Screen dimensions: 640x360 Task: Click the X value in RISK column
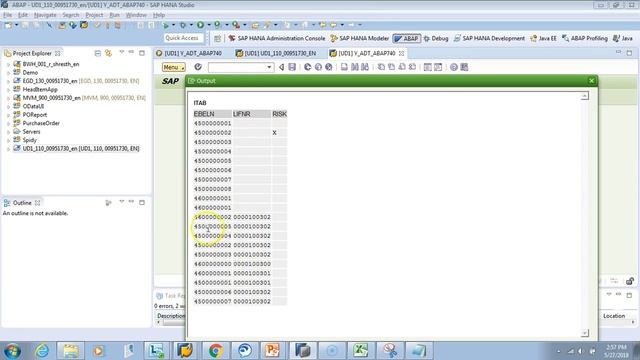click(x=274, y=133)
